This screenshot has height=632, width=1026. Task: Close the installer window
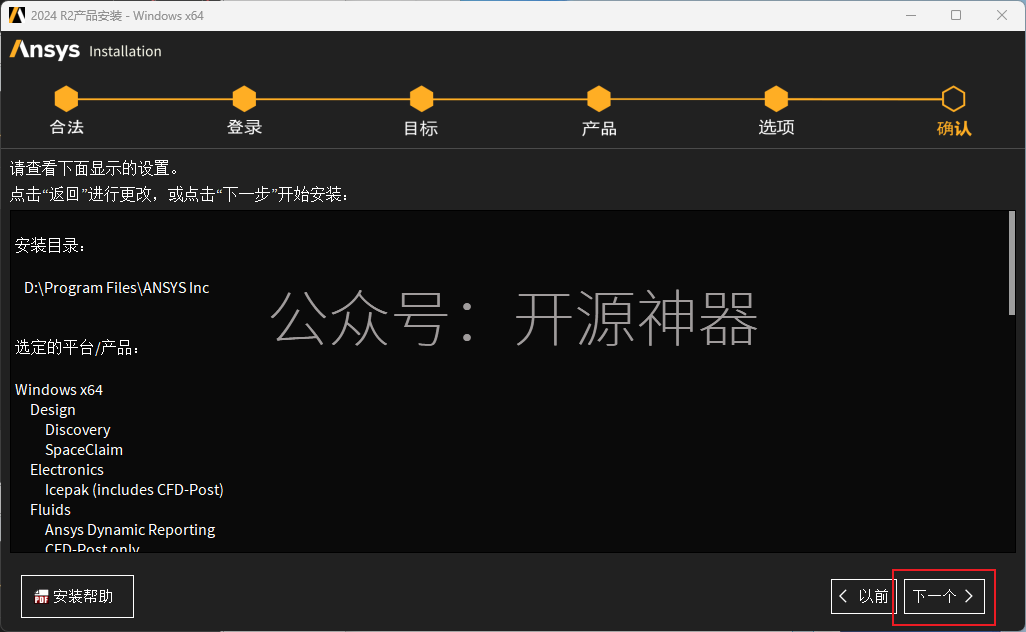point(1002,15)
